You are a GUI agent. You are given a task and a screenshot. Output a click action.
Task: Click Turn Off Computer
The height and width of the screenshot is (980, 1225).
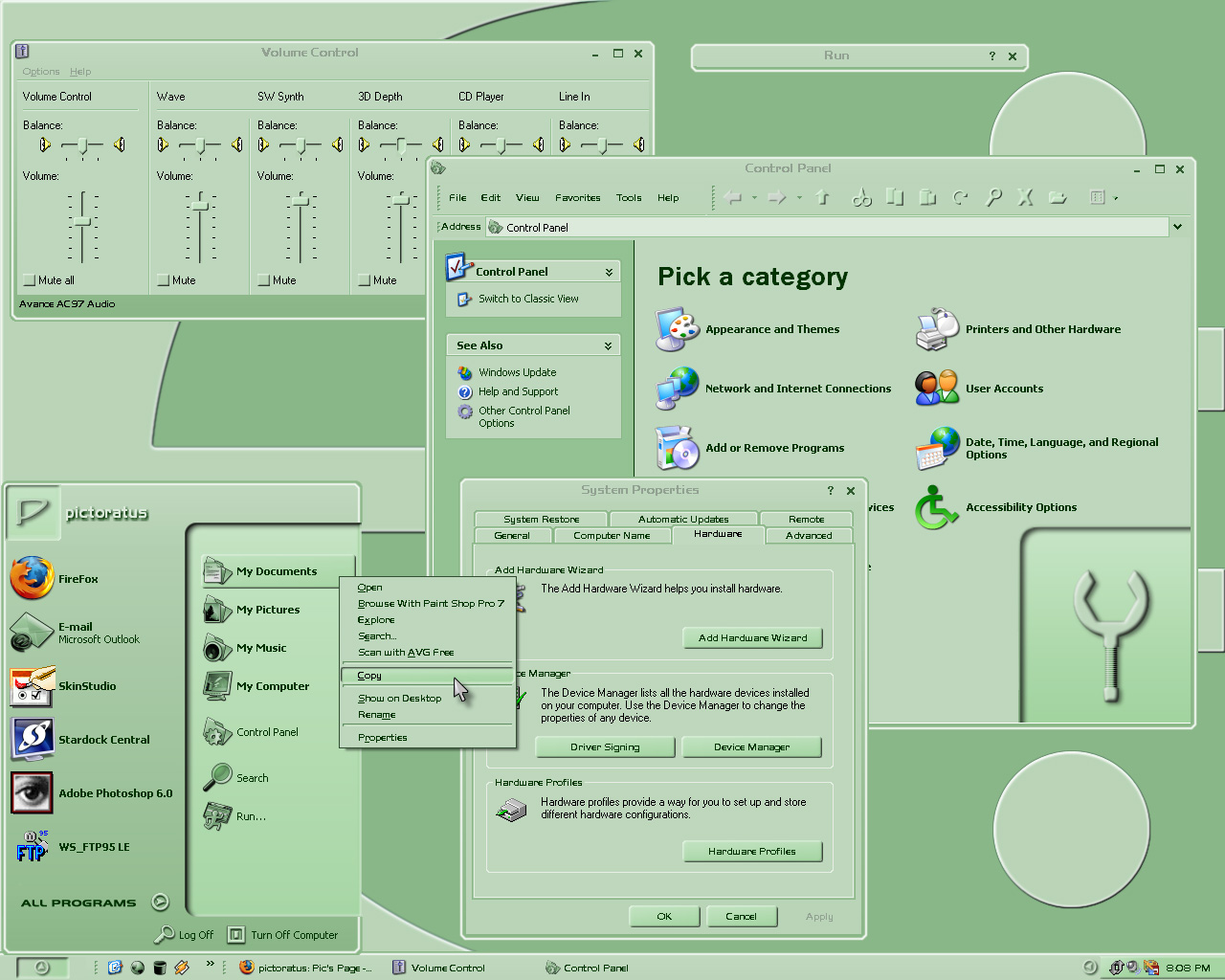[283, 935]
